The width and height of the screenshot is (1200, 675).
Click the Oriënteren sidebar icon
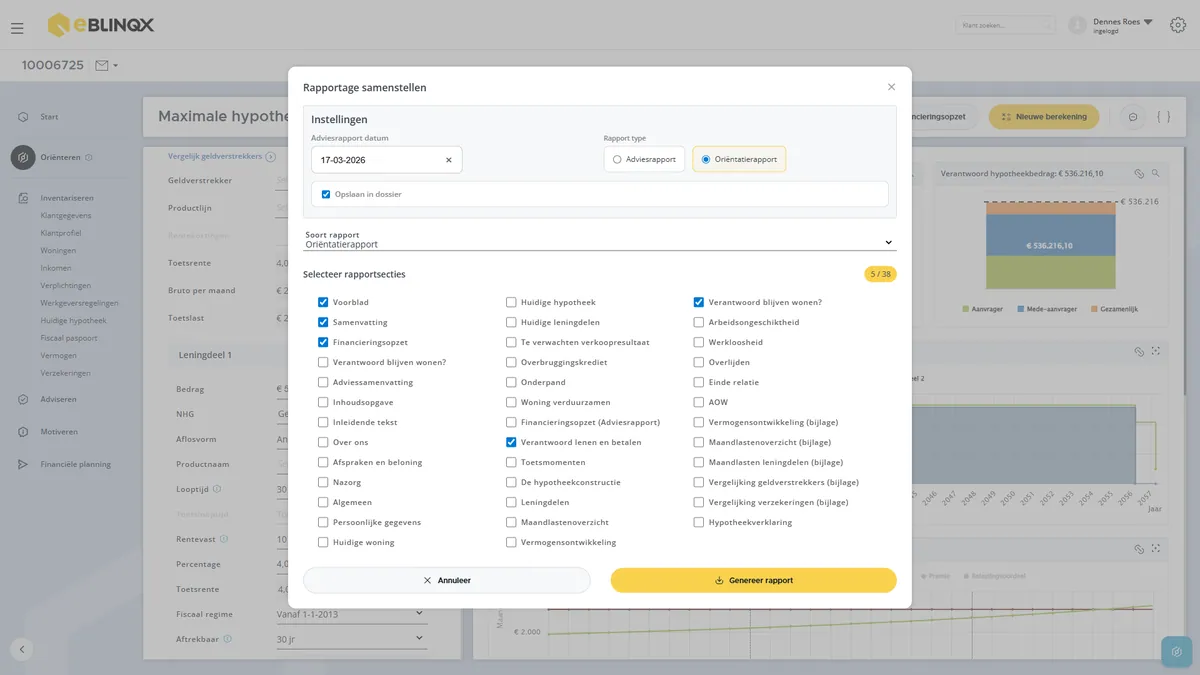pyautogui.click(x=23, y=157)
